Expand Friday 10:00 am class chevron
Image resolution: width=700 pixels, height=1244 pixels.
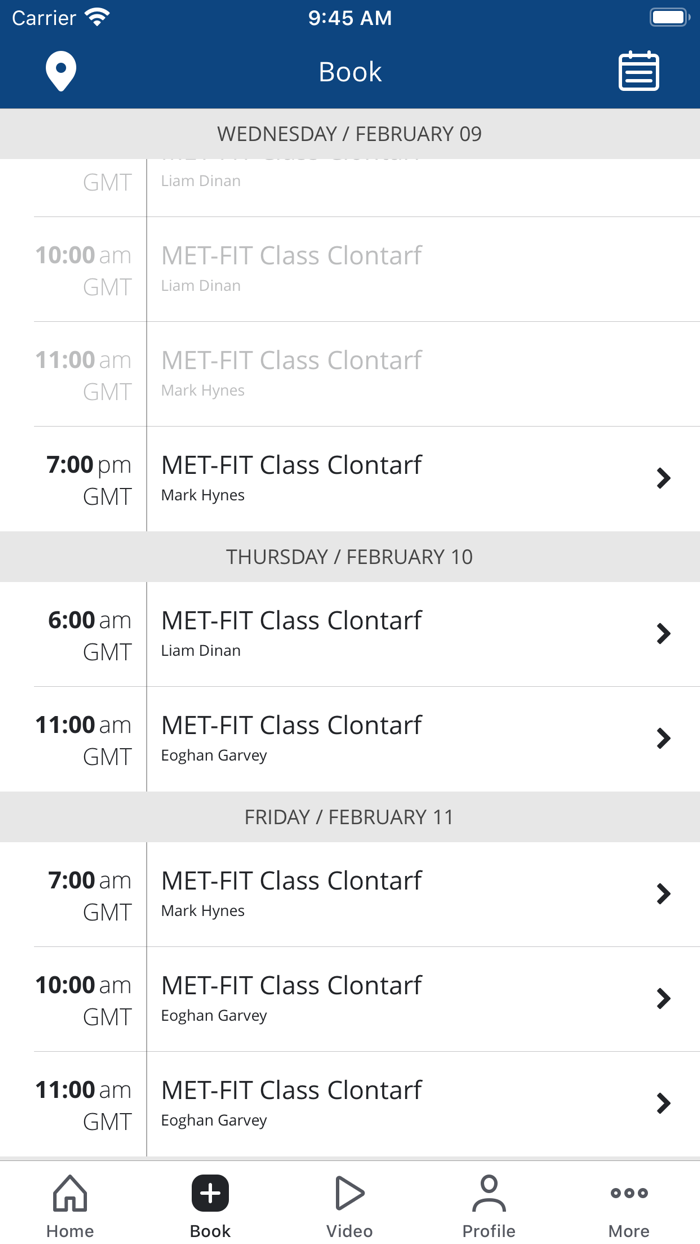pyautogui.click(x=663, y=999)
